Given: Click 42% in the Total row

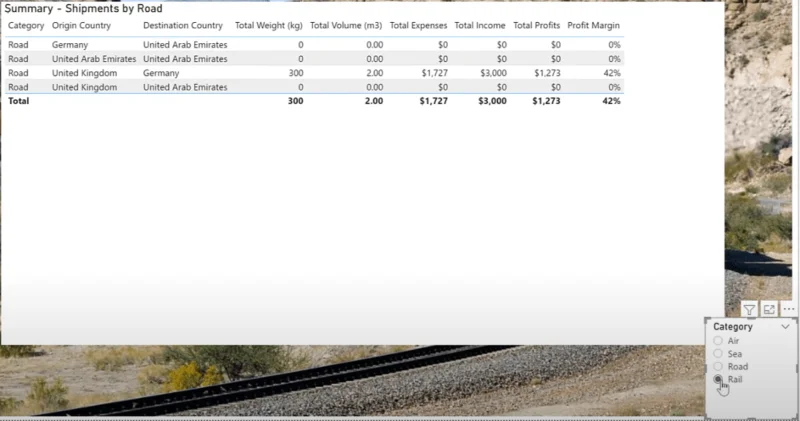Looking at the screenshot, I should 611,101.
